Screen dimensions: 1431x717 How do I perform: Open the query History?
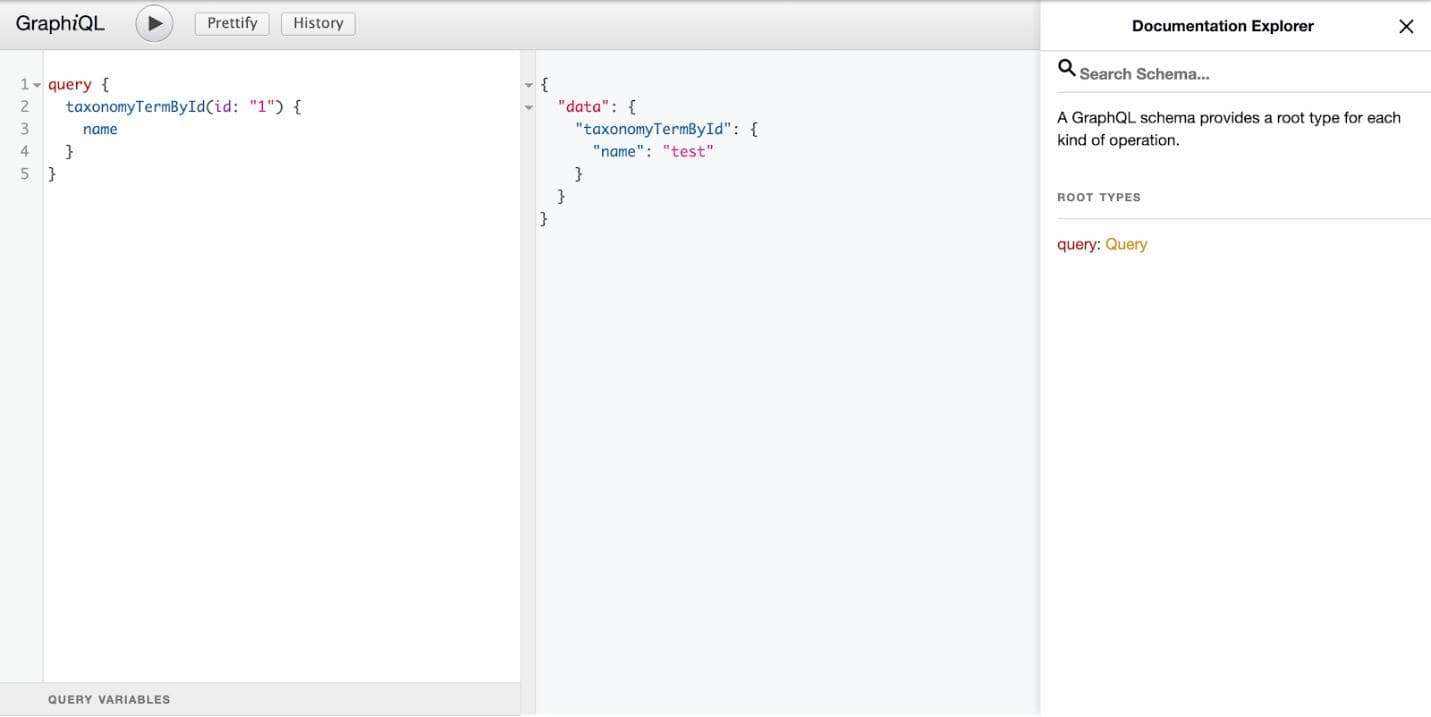(x=318, y=22)
